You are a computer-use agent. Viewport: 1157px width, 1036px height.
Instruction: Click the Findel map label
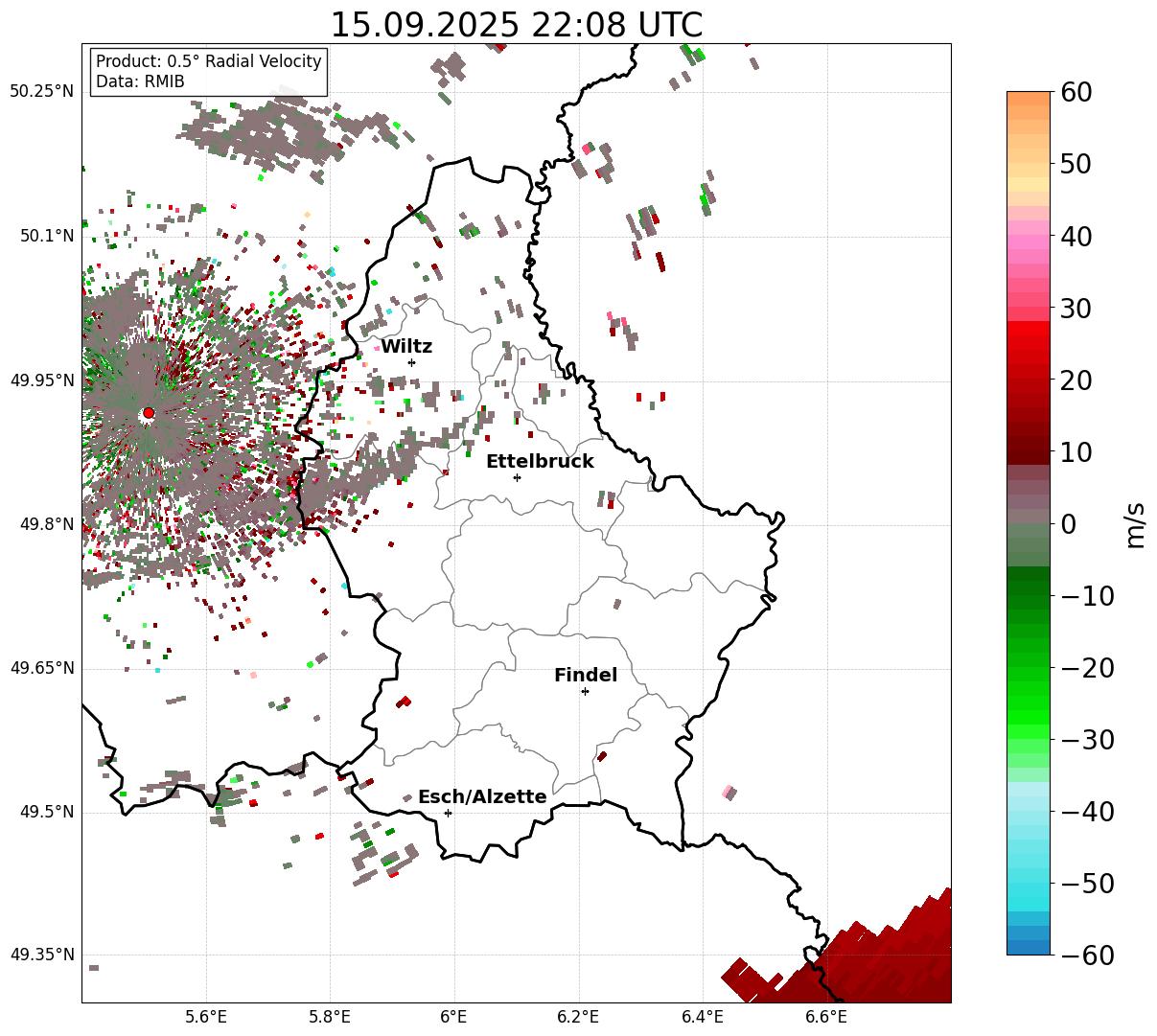pyautogui.click(x=586, y=676)
